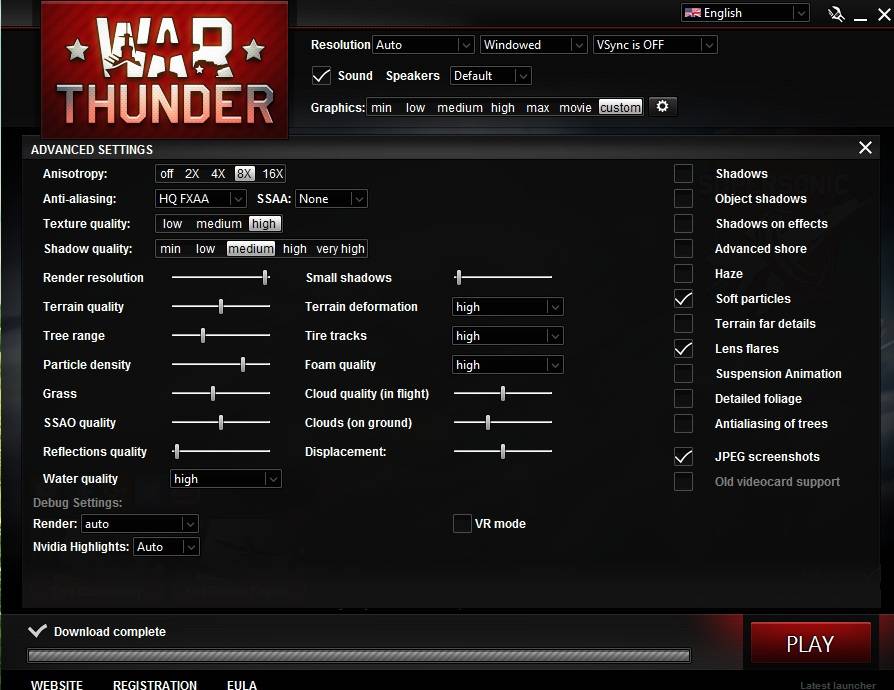Click the Cloud quality (in flight) slider handle
The width and height of the screenshot is (894, 690).
[x=503, y=393]
